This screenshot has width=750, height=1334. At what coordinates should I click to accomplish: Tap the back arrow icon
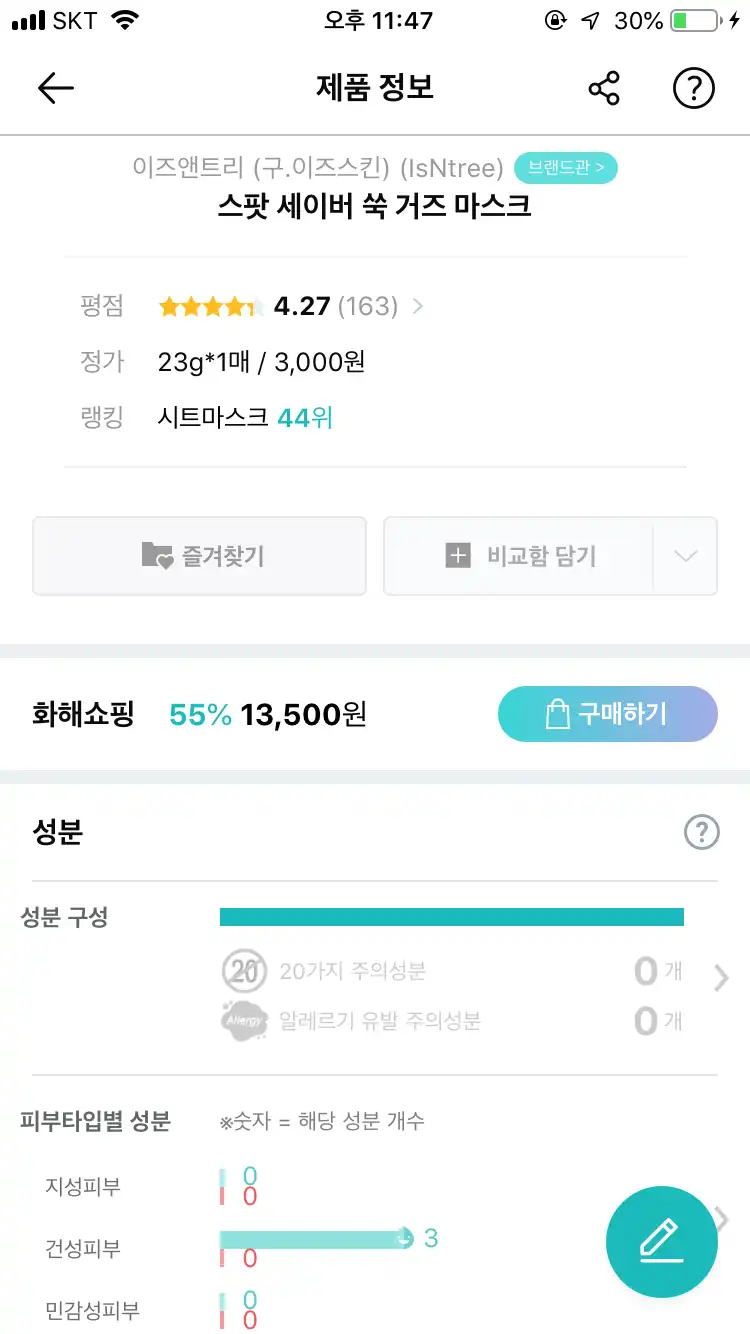tap(56, 88)
